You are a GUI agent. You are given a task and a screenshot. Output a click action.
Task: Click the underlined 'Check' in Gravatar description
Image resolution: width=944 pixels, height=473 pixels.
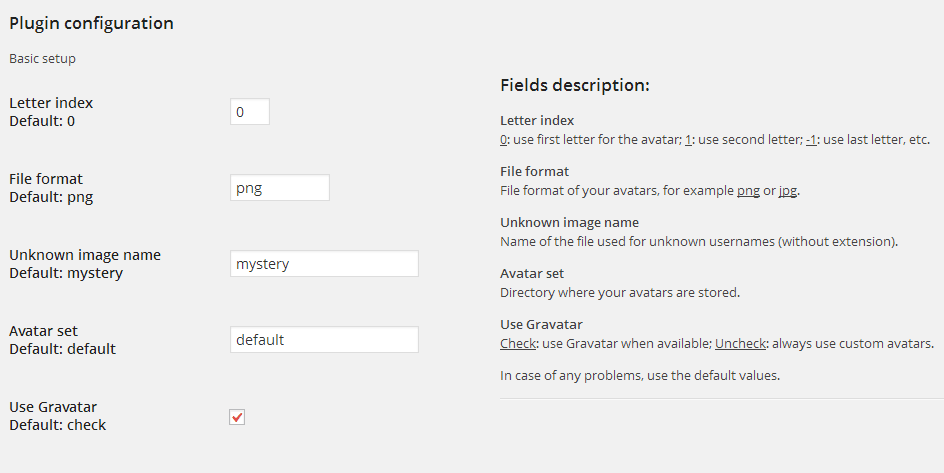tap(518, 344)
